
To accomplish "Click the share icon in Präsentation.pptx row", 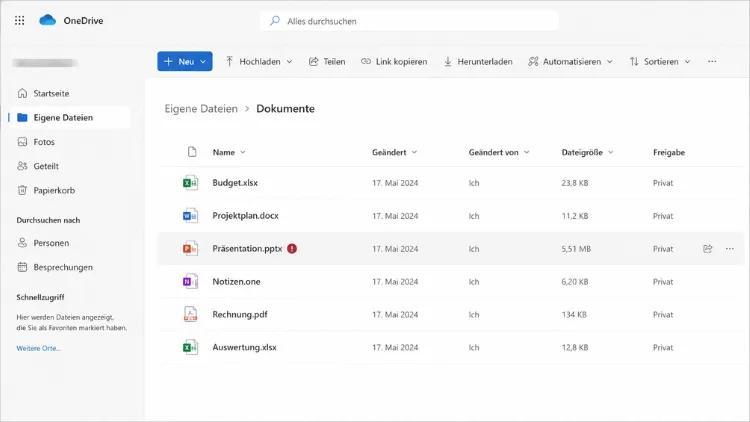I will pyautogui.click(x=708, y=249).
